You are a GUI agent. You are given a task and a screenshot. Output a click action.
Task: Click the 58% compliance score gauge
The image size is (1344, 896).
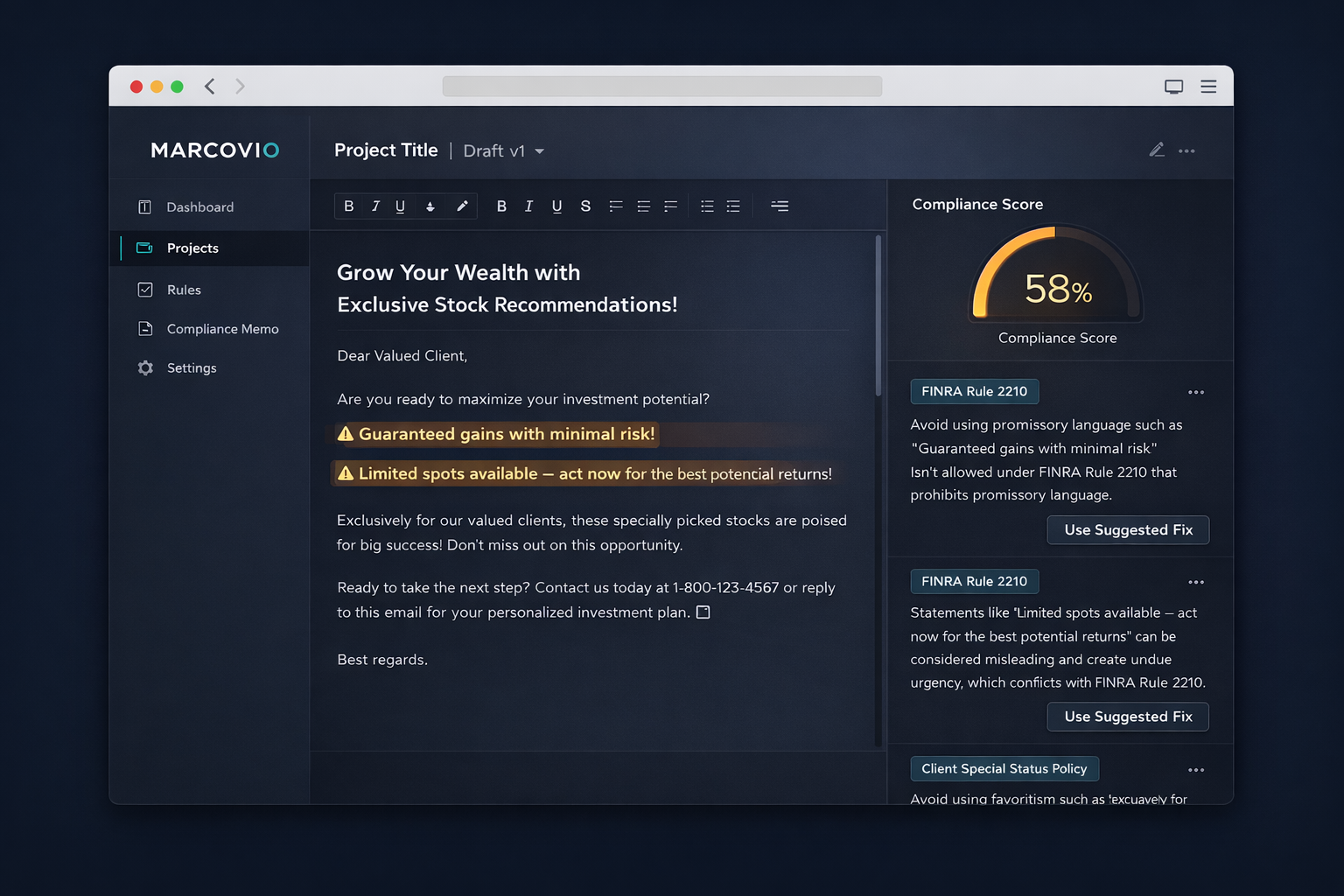coord(1056,278)
